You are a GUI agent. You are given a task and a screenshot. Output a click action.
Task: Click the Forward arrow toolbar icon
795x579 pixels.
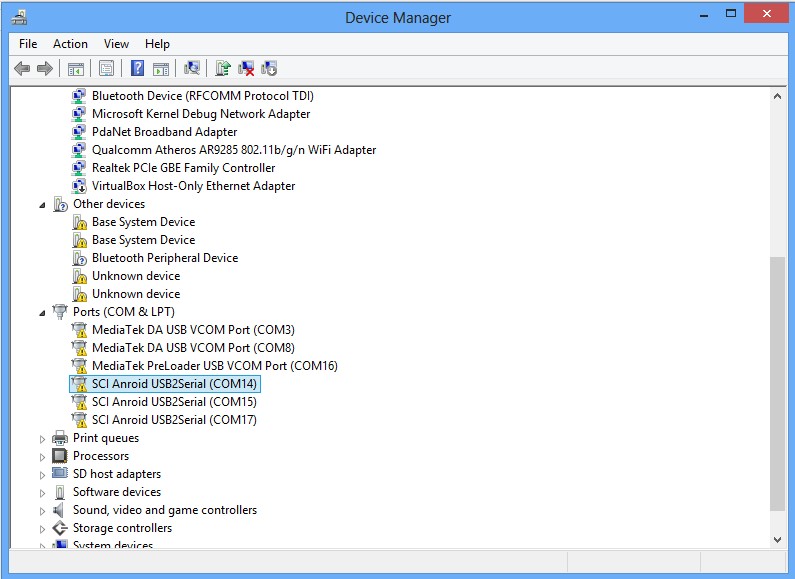click(x=45, y=68)
